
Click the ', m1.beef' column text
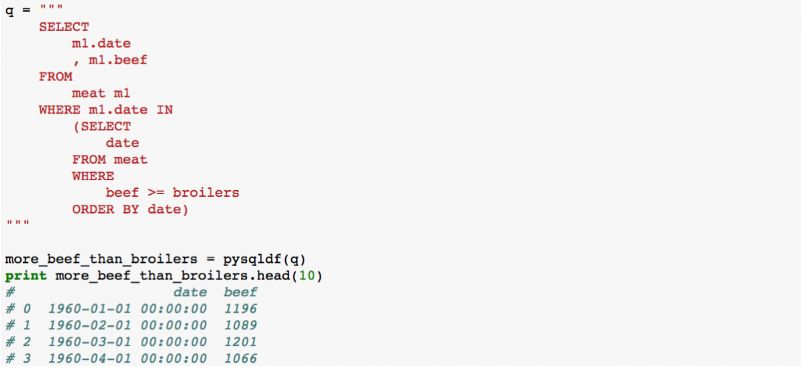click(x=109, y=60)
